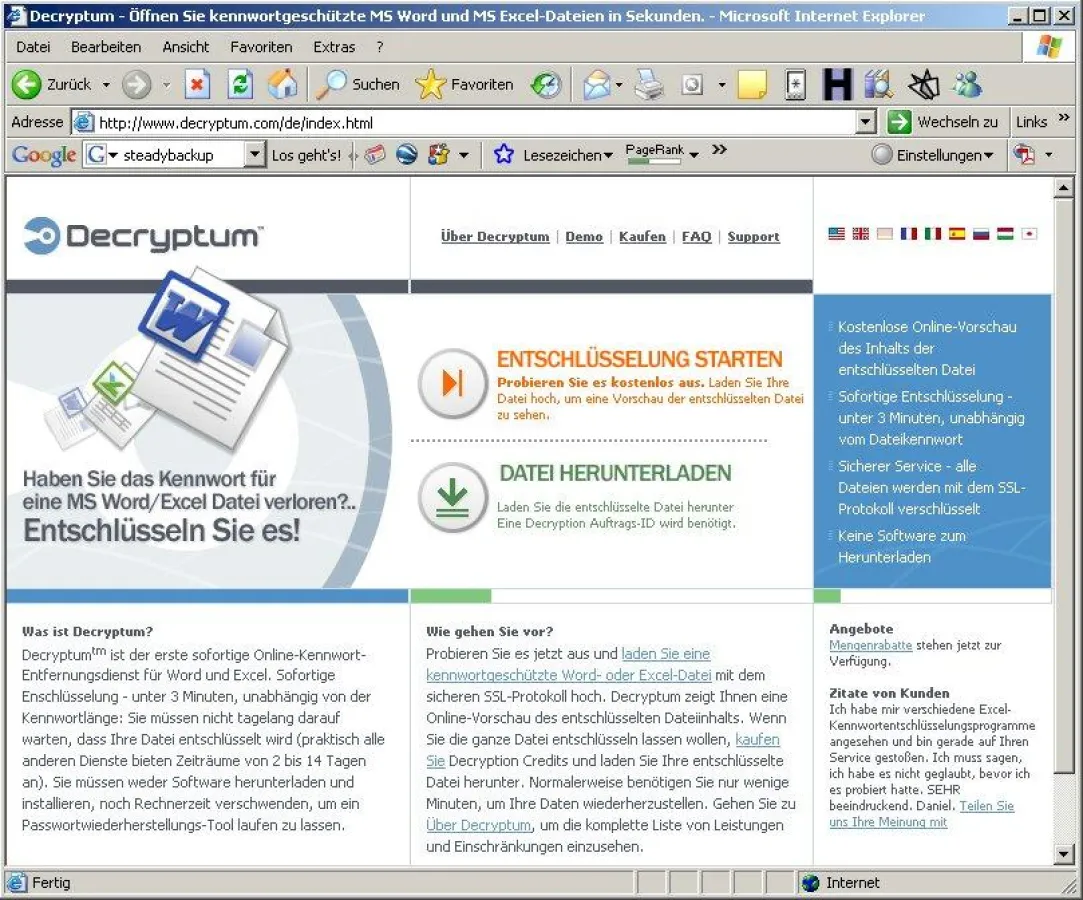Image resolution: width=1083 pixels, height=900 pixels.
Task: Switch to the Spanish flag language
Action: (957, 234)
